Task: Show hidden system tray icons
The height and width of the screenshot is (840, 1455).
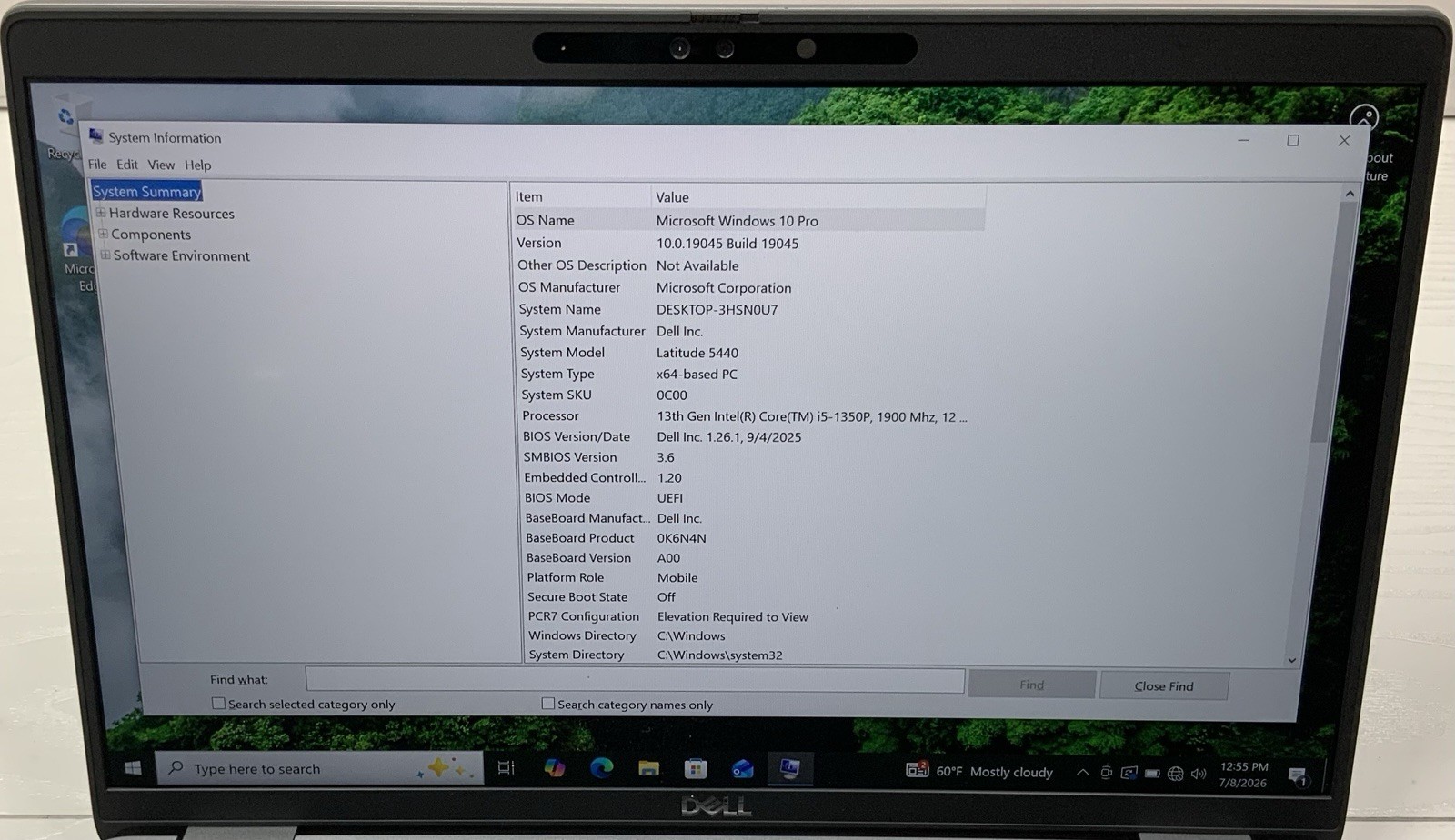Action: [x=1082, y=773]
